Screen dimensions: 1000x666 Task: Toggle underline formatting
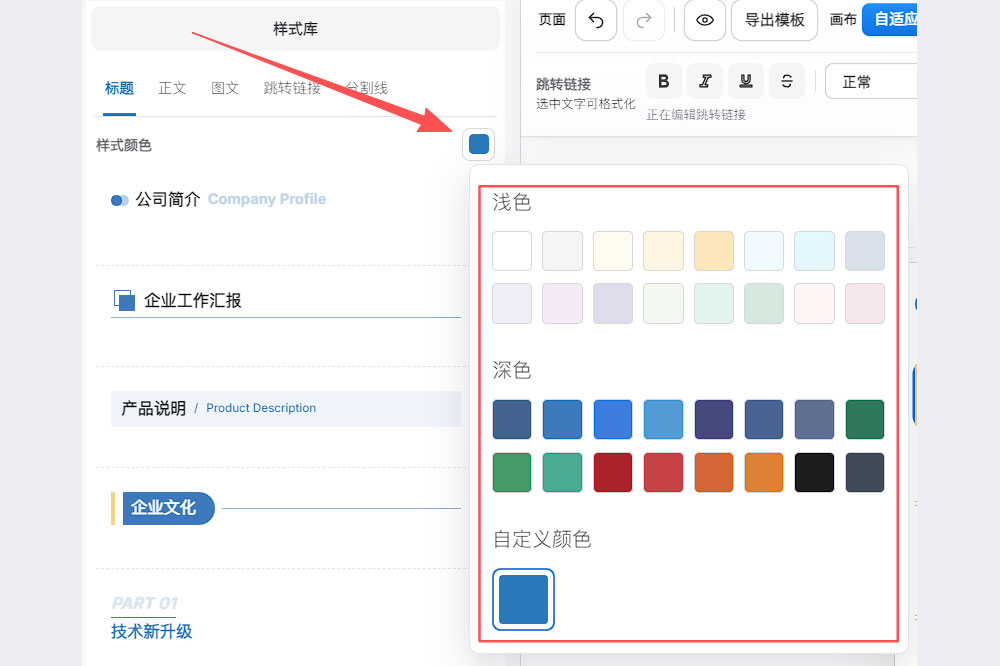[746, 81]
